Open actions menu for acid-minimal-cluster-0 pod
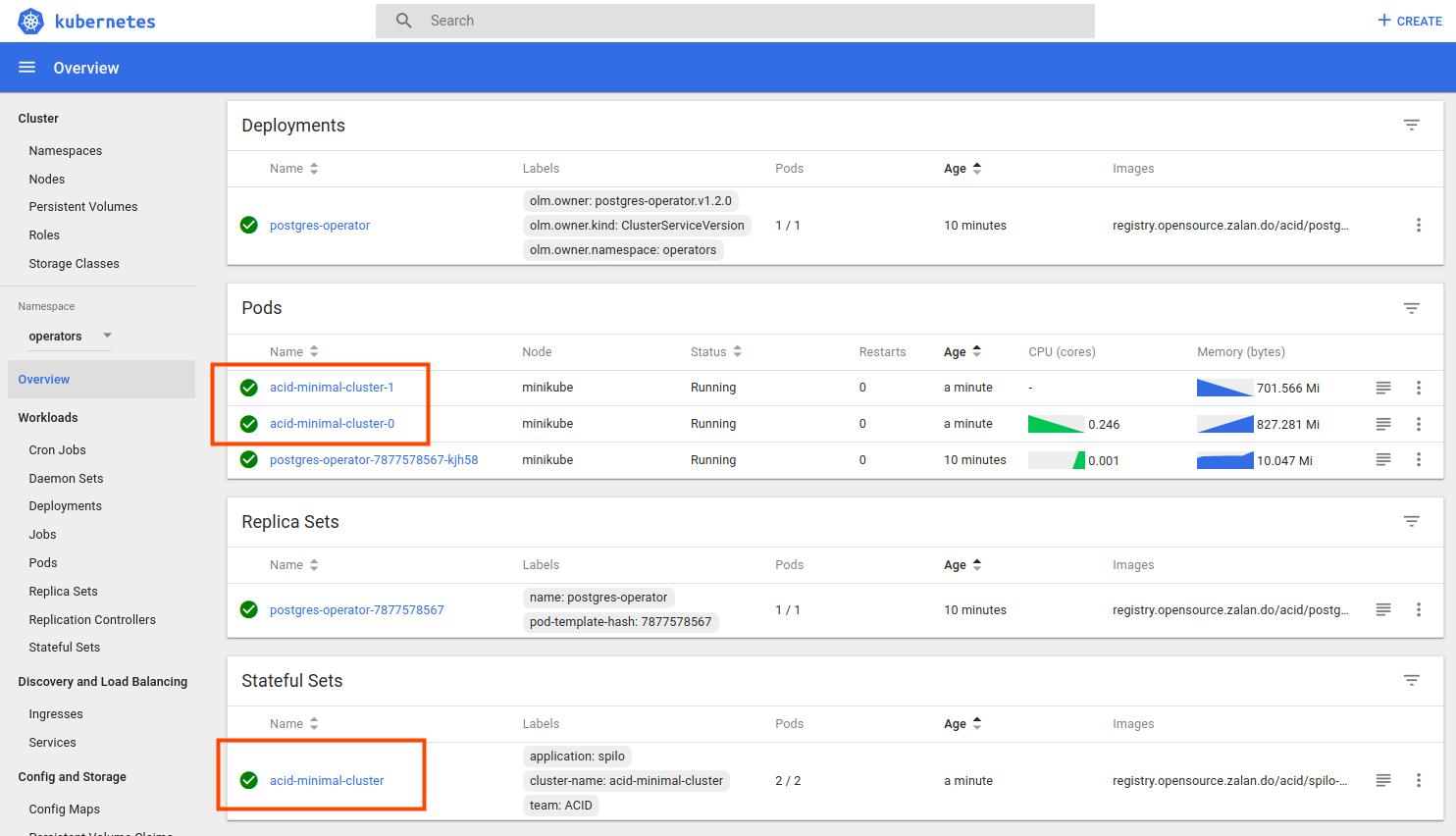Viewport: 1456px width, 836px height. 1419,424
